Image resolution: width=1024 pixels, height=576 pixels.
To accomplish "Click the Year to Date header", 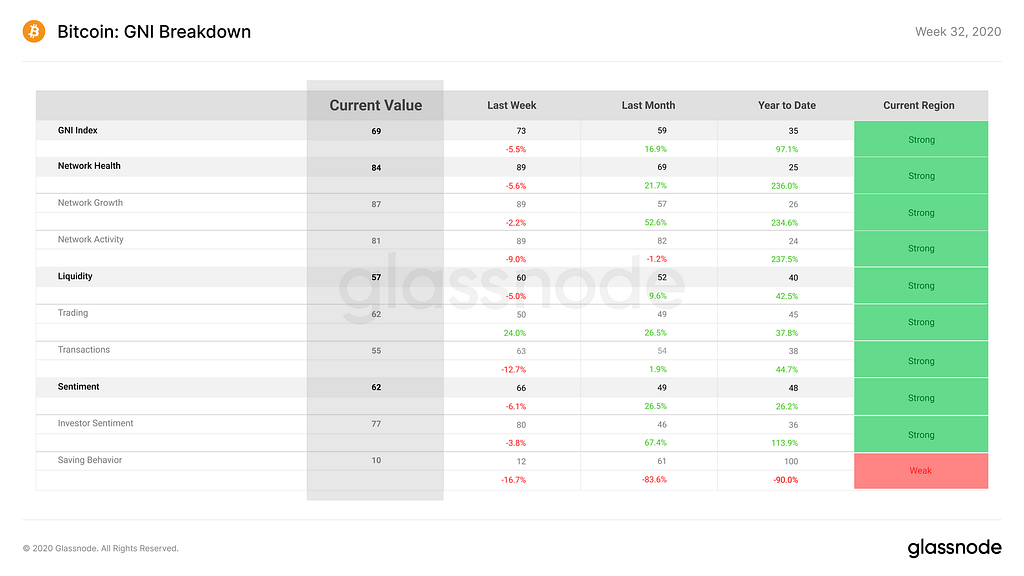I will 786,105.
